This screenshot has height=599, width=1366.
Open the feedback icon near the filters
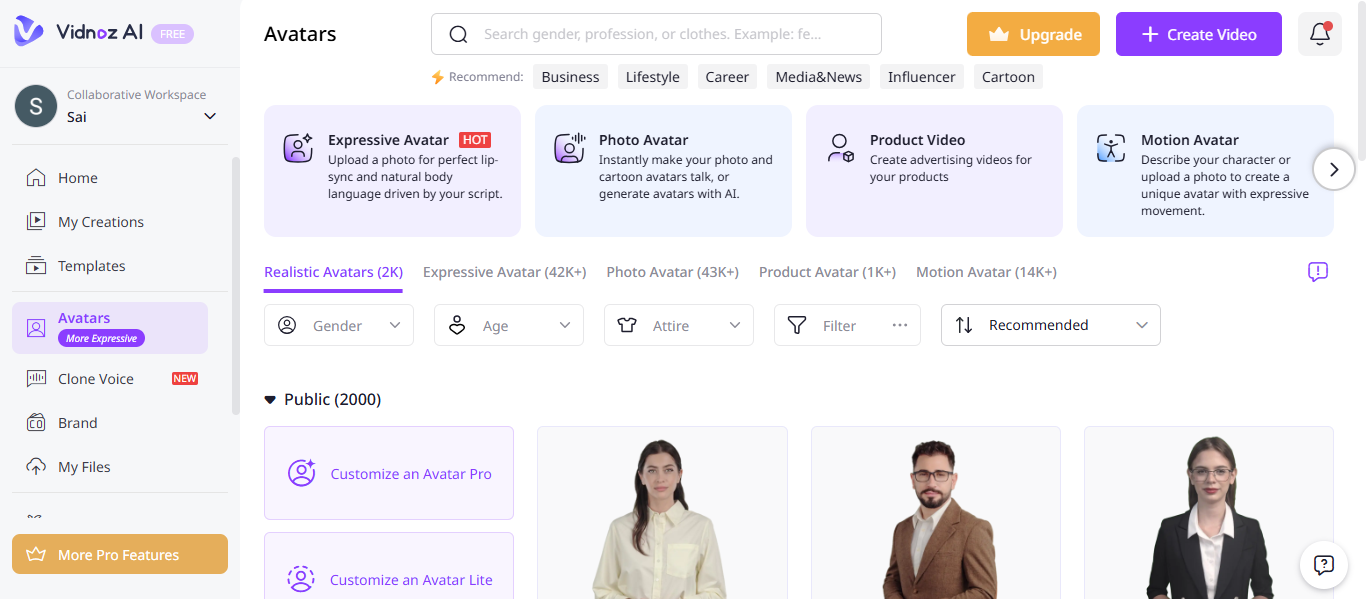pos(1317,271)
